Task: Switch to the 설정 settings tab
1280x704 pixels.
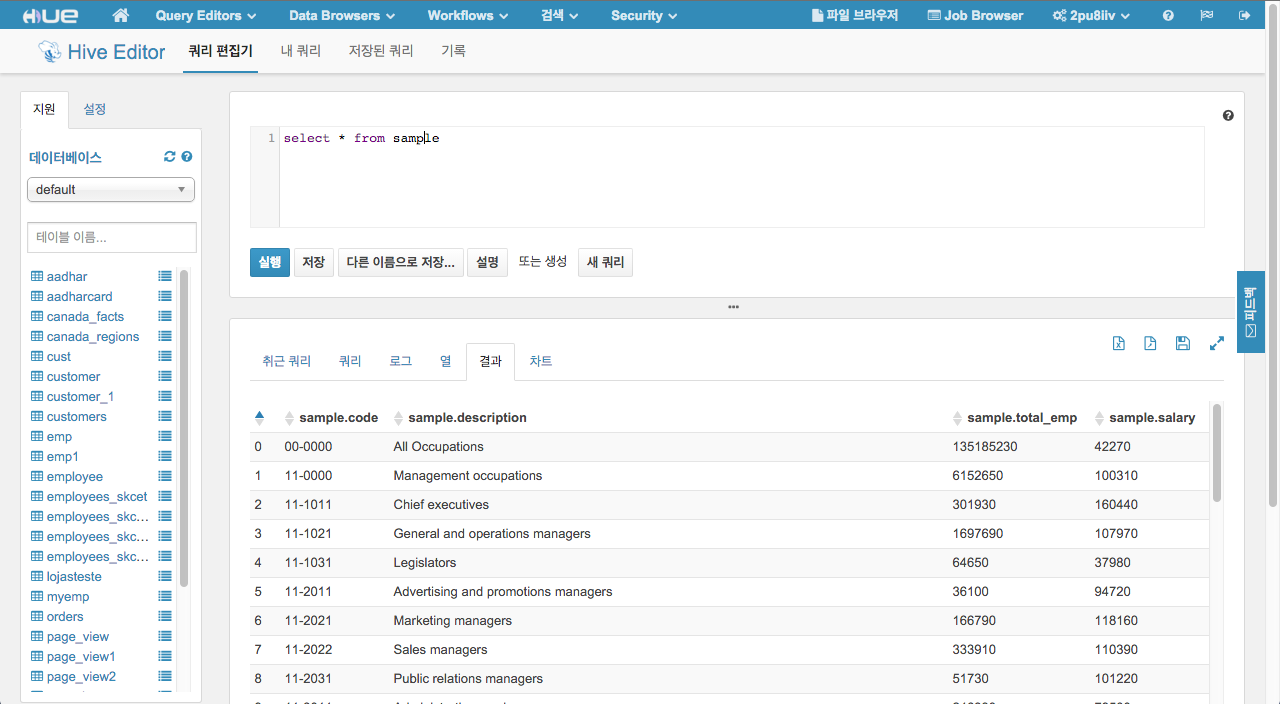Action: click(x=95, y=109)
